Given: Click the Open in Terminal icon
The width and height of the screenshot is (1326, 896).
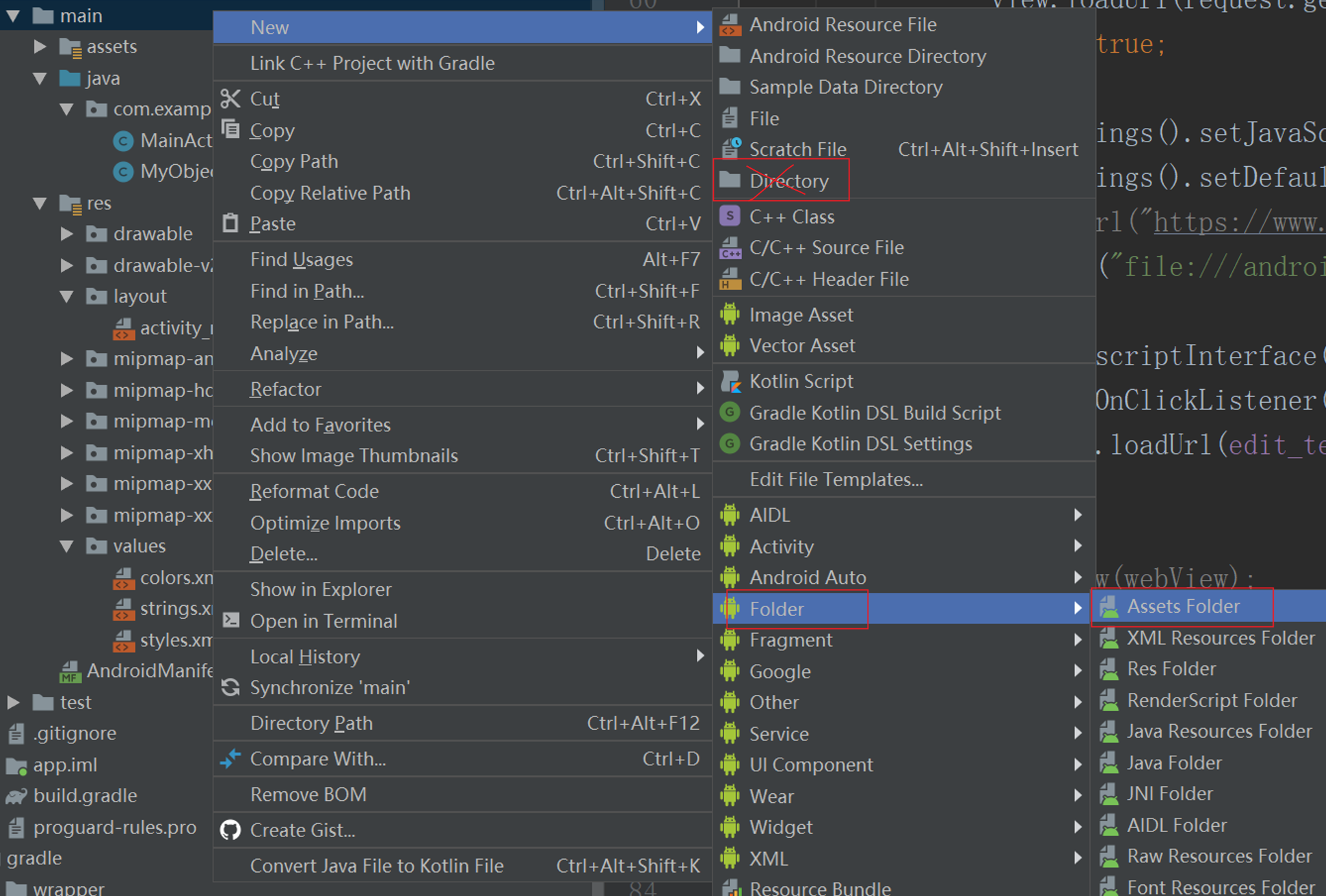Looking at the screenshot, I should [x=231, y=621].
